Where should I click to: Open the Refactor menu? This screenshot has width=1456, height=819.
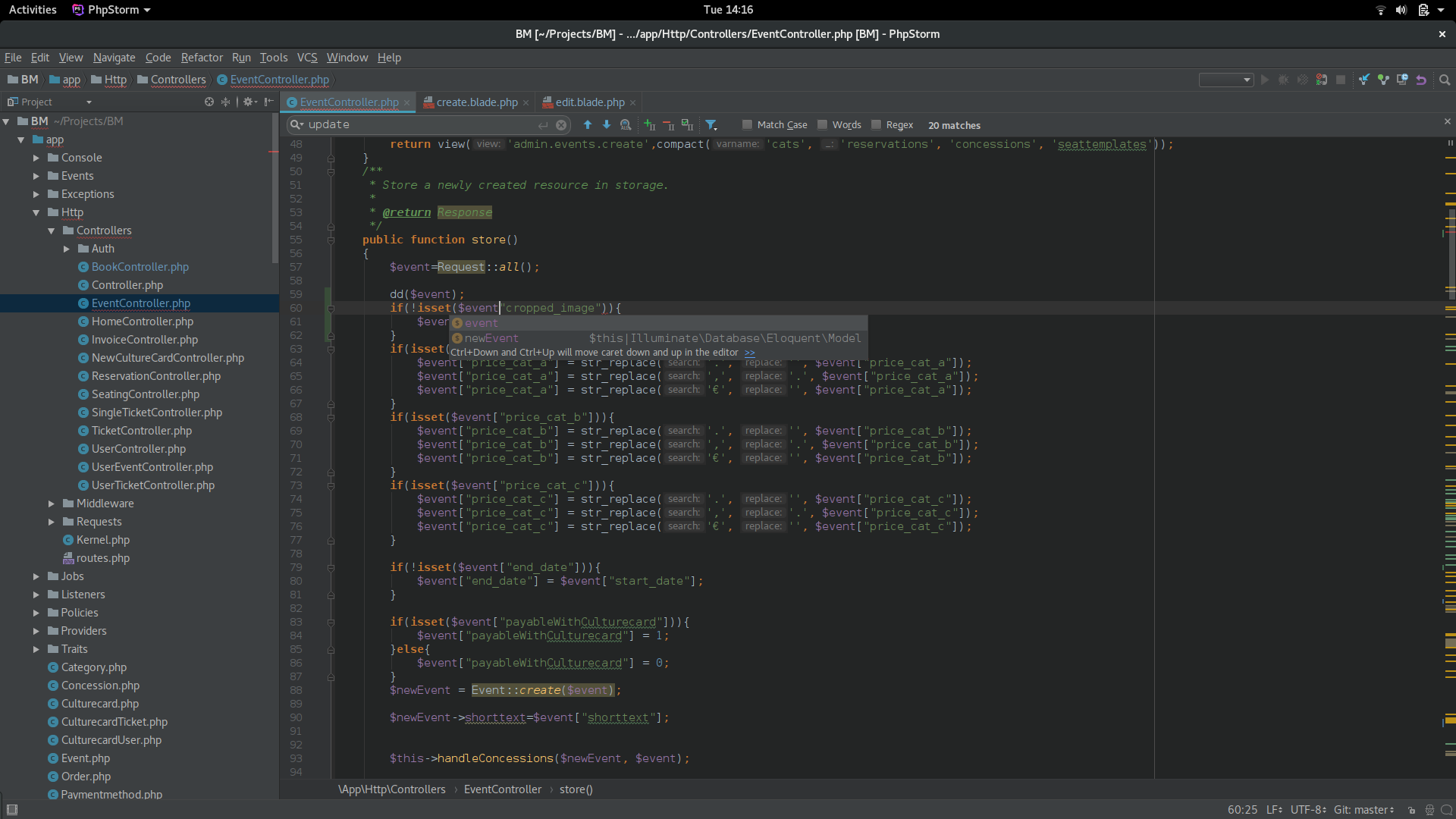202,58
